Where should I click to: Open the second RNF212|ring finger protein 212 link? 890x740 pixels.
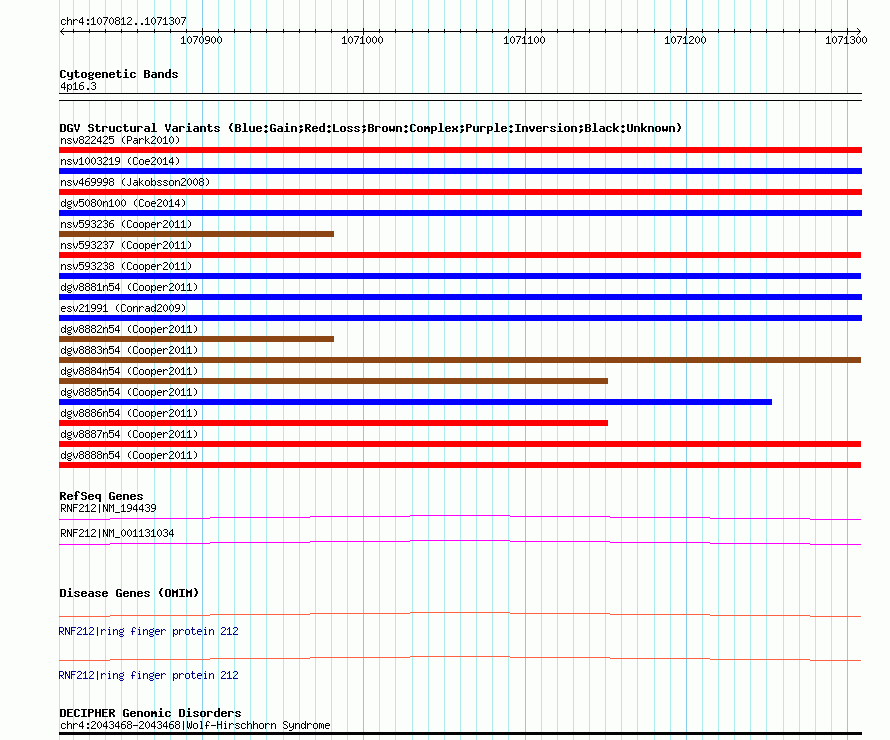[148, 675]
